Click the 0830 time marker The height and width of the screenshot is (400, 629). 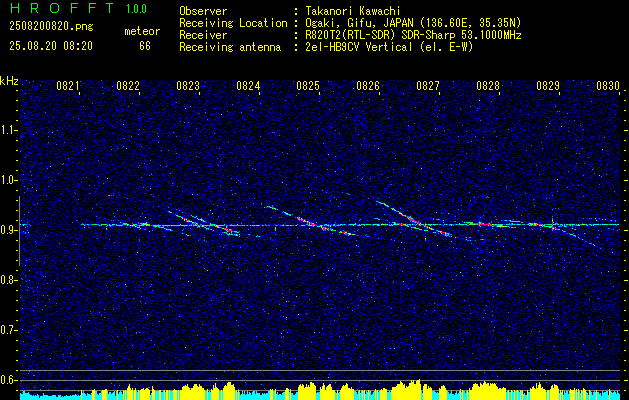pos(608,86)
